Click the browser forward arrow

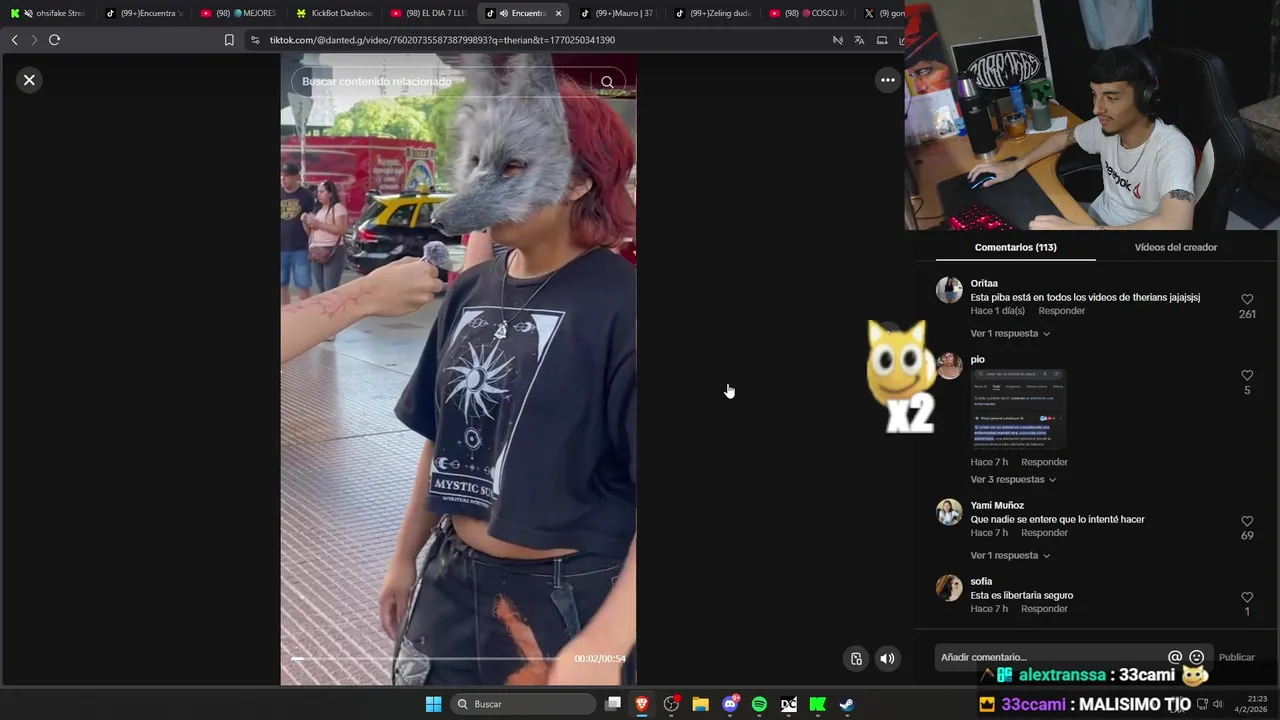coord(34,40)
